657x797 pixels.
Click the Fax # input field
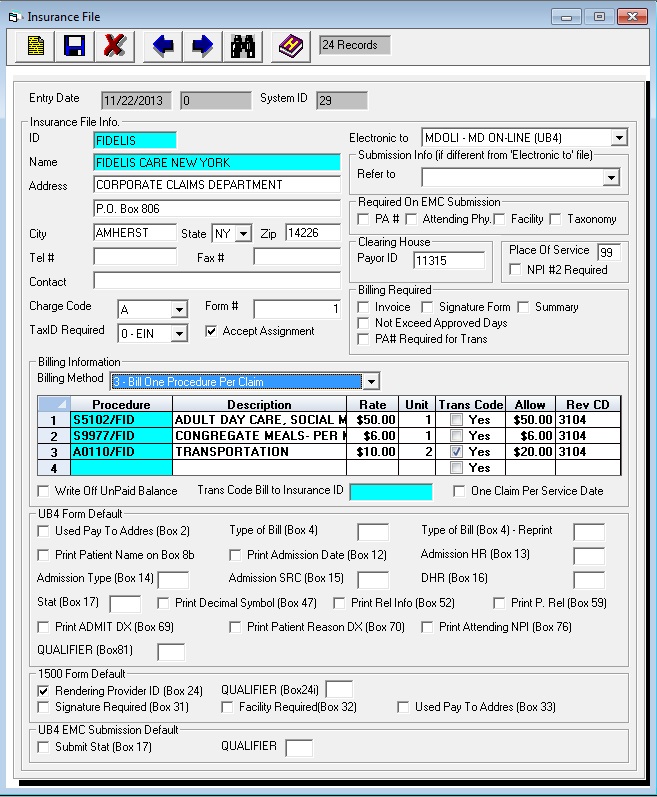(x=297, y=257)
